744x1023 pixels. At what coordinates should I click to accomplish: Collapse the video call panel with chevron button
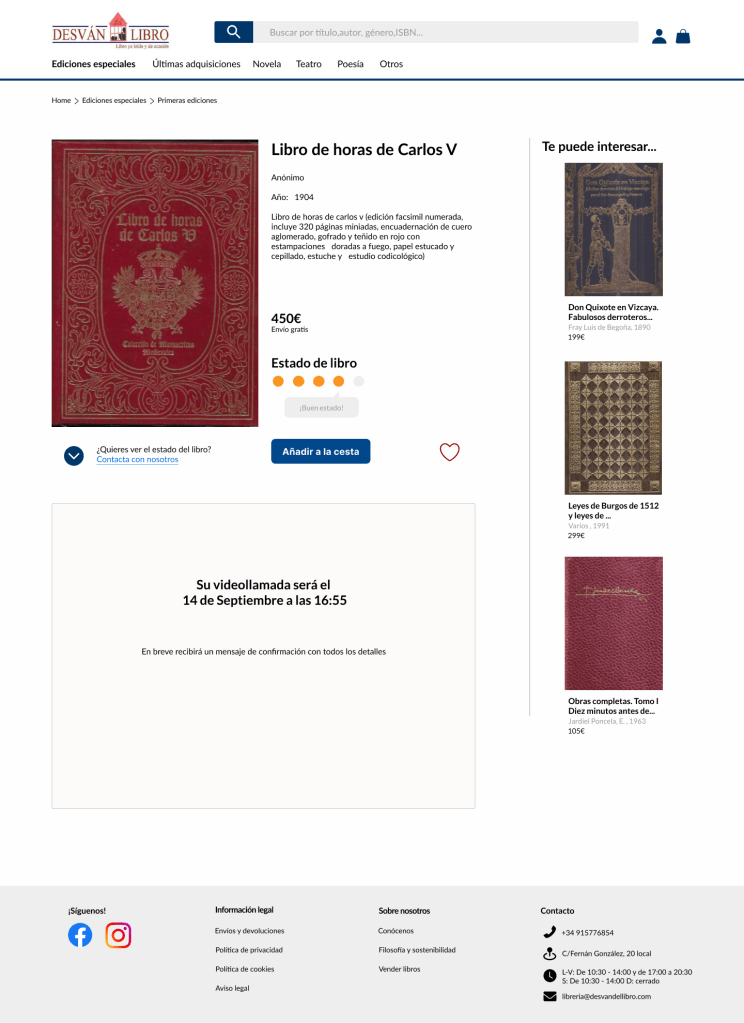(74, 455)
